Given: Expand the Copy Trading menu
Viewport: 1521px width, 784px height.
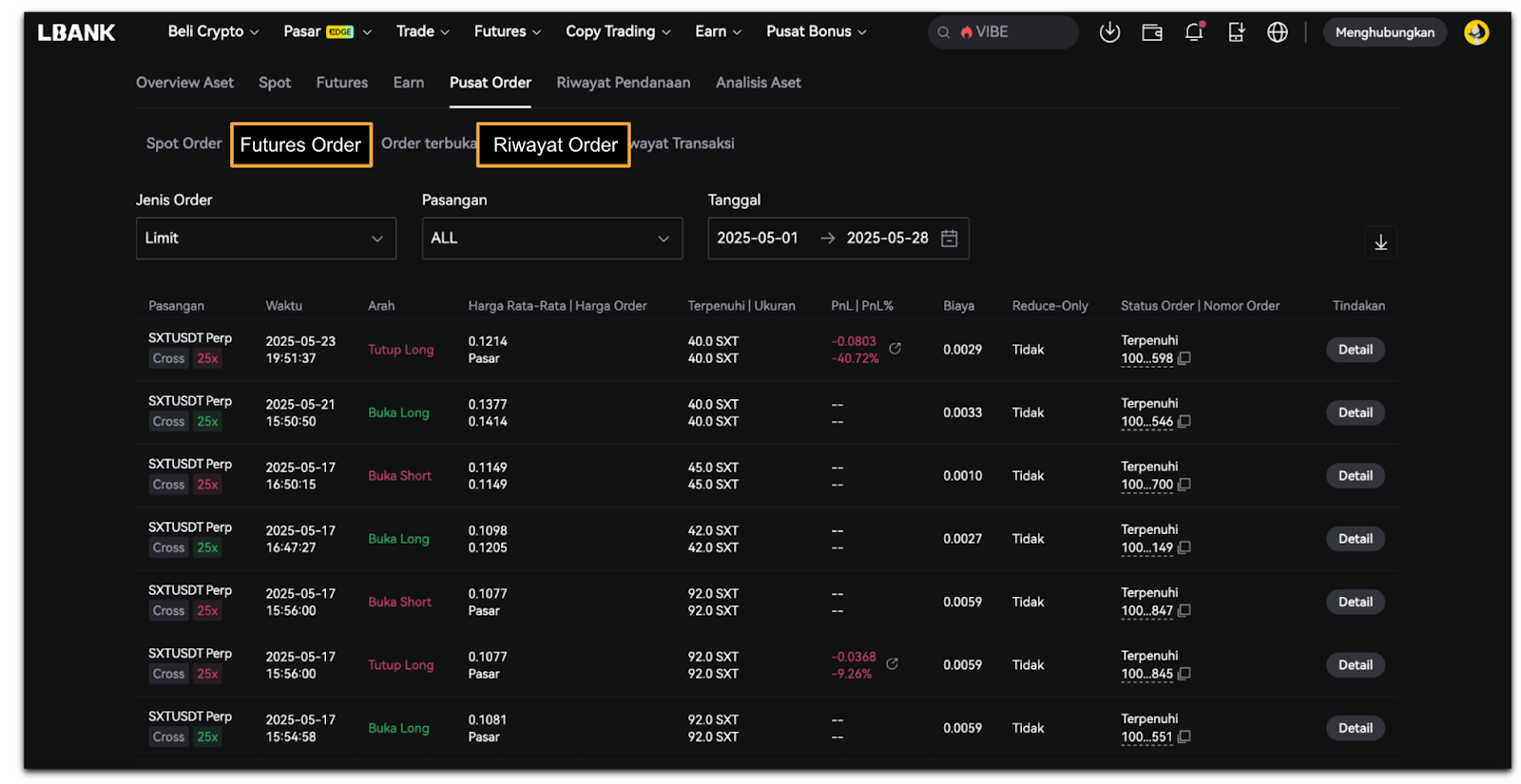Looking at the screenshot, I should [617, 31].
